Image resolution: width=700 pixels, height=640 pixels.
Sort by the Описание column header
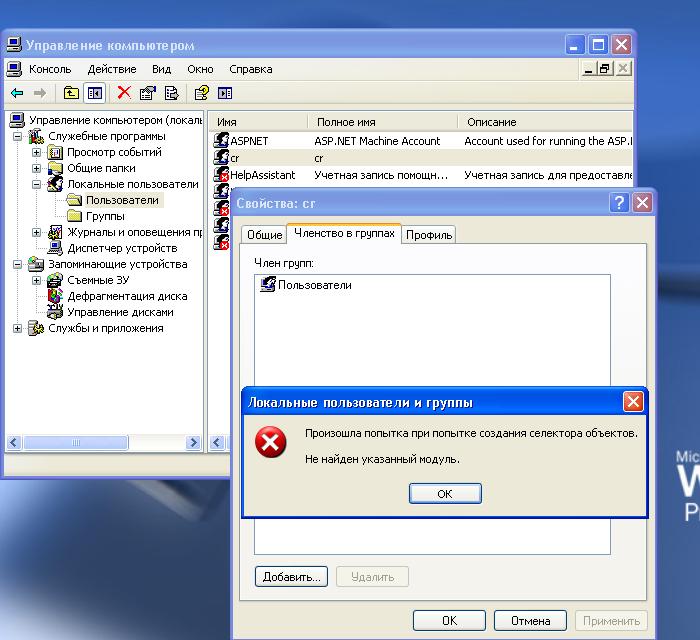point(546,122)
